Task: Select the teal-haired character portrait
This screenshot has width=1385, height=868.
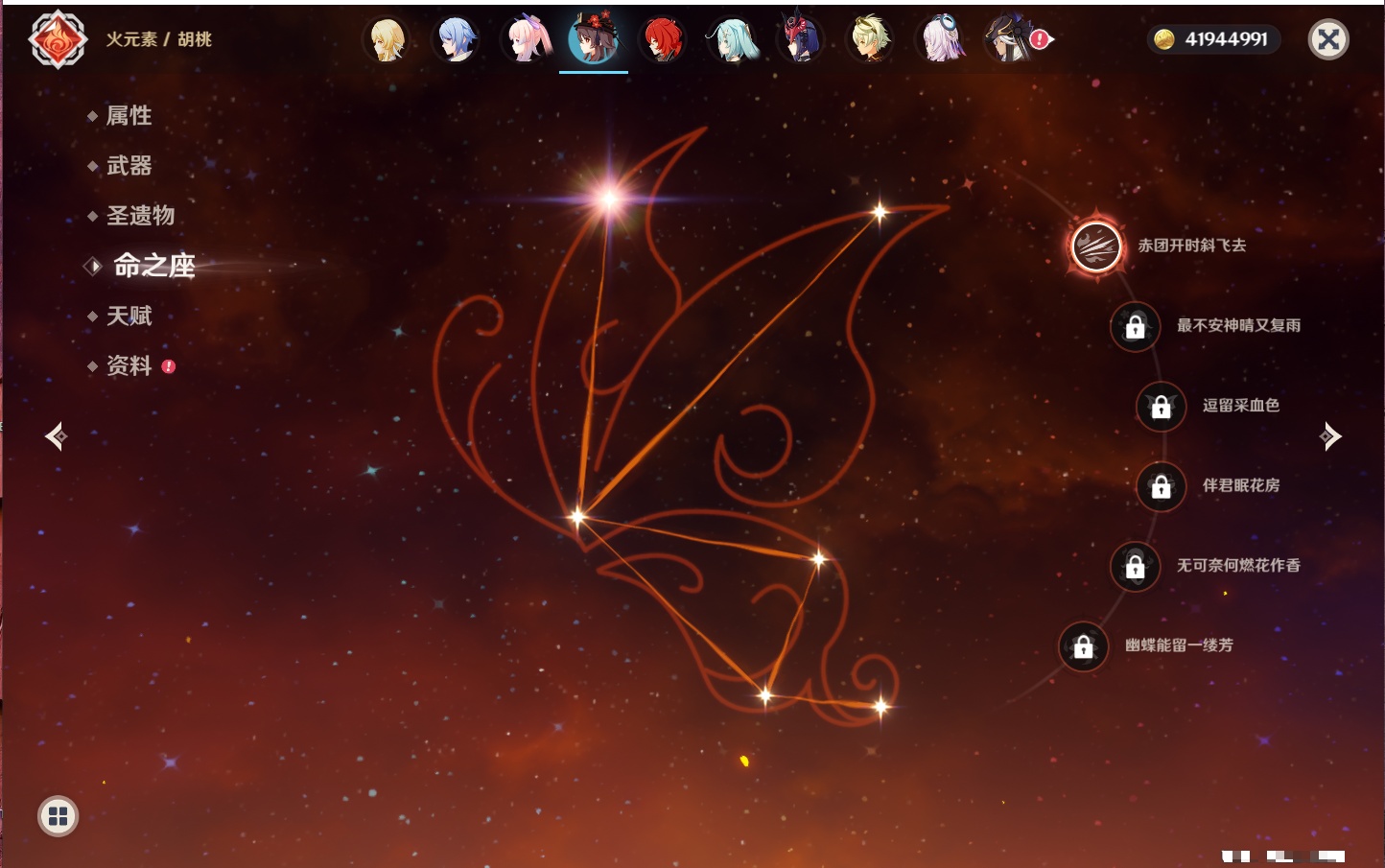Action: pyautogui.click(x=732, y=39)
